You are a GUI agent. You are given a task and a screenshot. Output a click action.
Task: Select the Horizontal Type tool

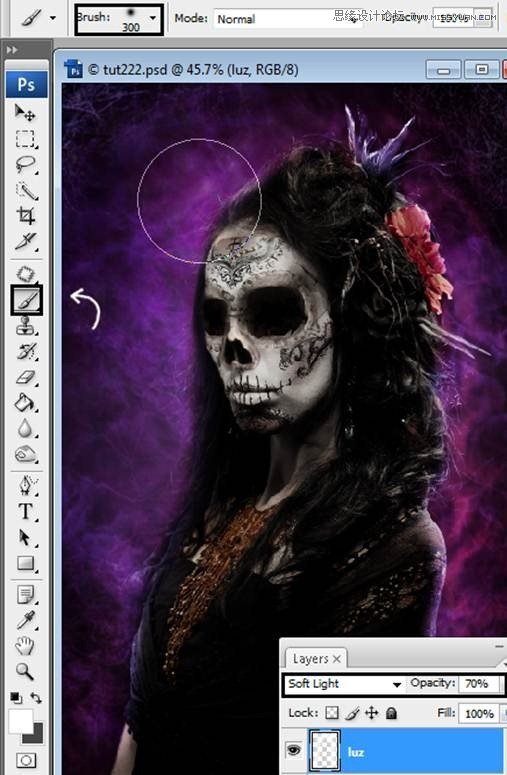coord(25,511)
